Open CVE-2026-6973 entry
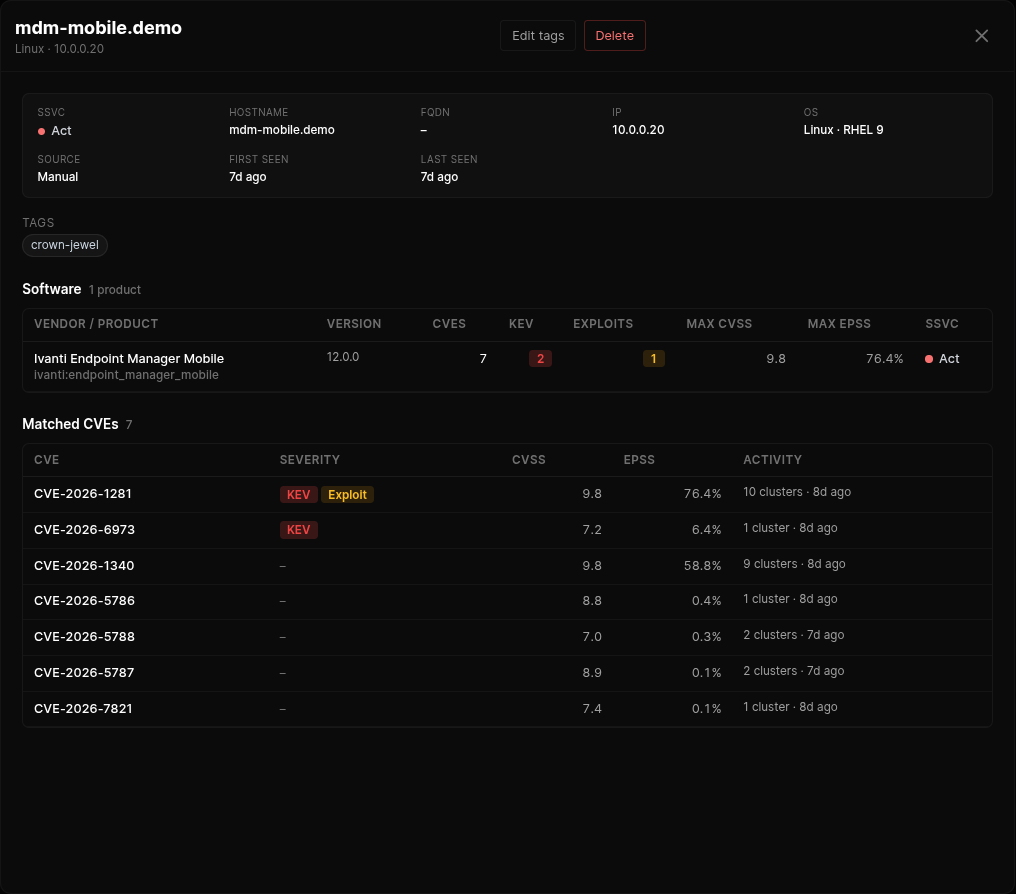Viewport: 1016px width, 894px height. tap(507, 530)
